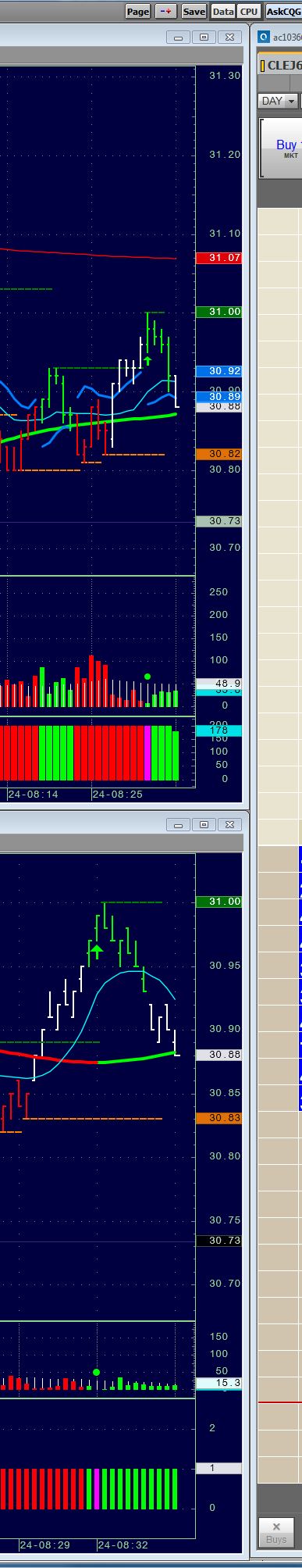Click magenta bar in upper bottom study

click(x=147, y=753)
